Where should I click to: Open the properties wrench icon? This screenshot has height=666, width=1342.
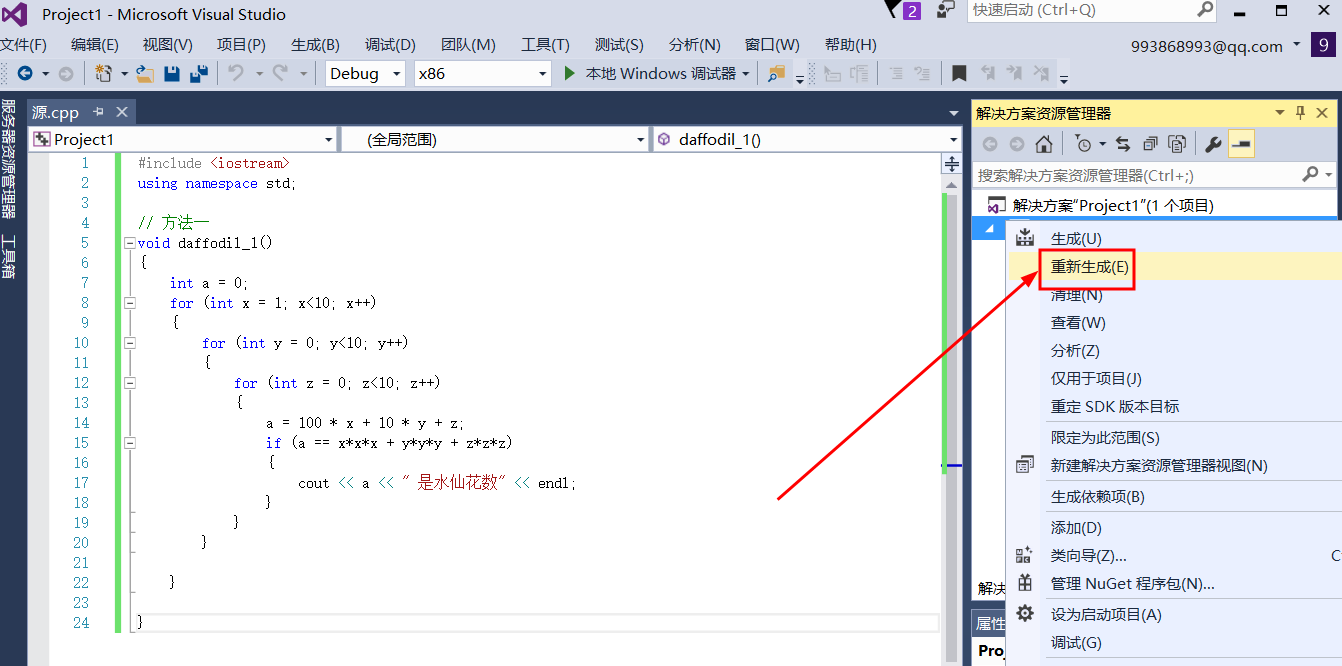1213,144
